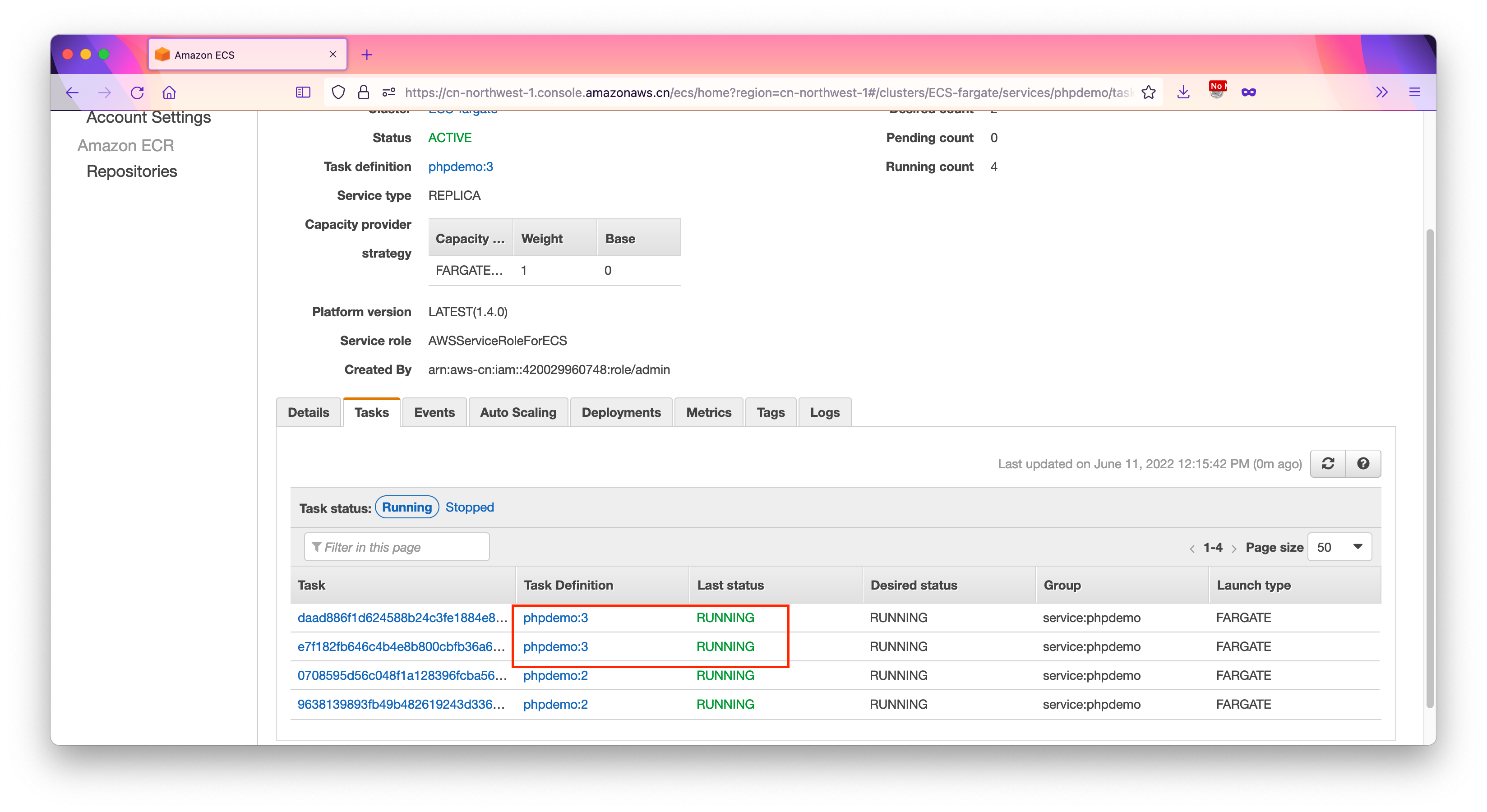The image size is (1487, 812).
Task: Open help with the question mark button
Action: tap(1363, 463)
